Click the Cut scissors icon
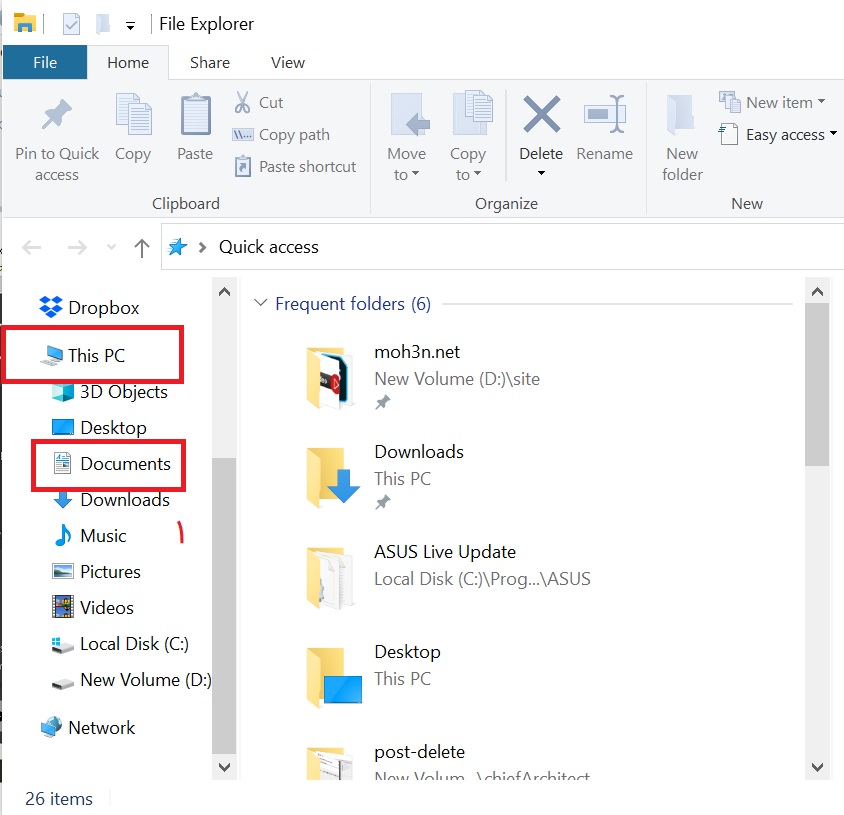 [x=243, y=102]
